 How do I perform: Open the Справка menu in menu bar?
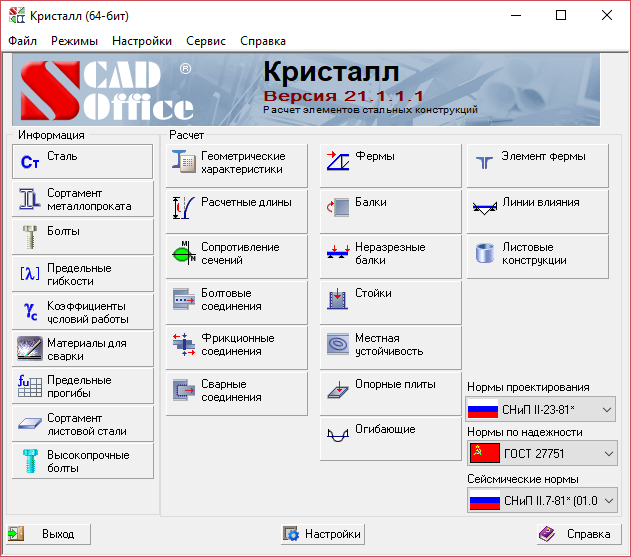(x=263, y=41)
